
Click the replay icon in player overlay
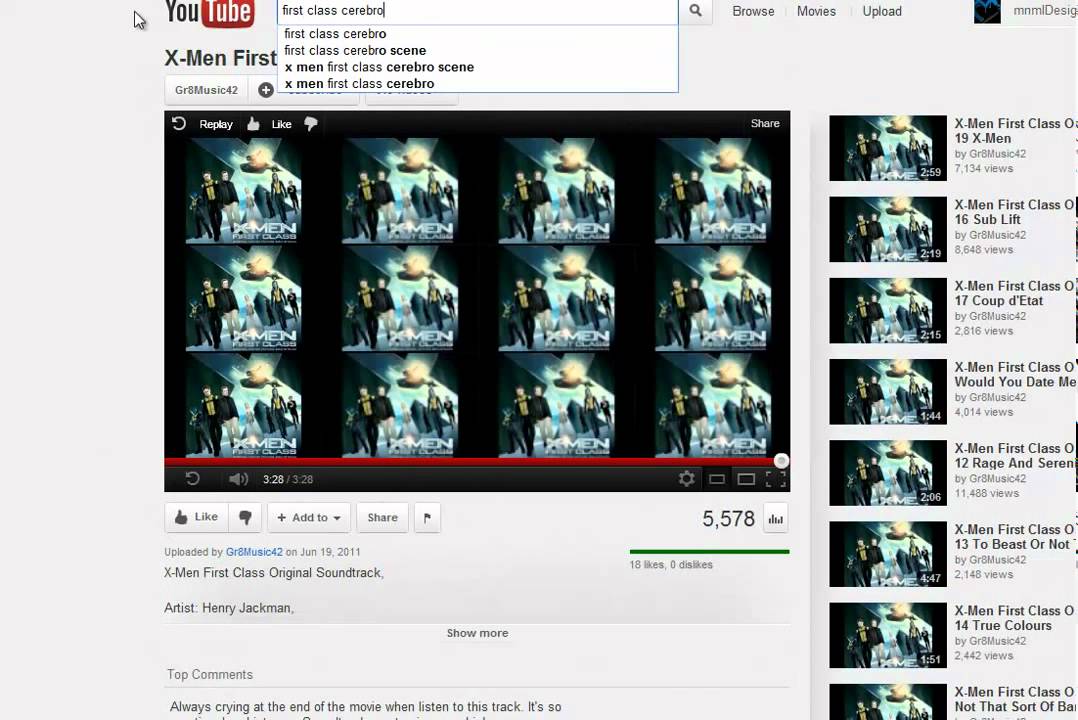[179, 124]
